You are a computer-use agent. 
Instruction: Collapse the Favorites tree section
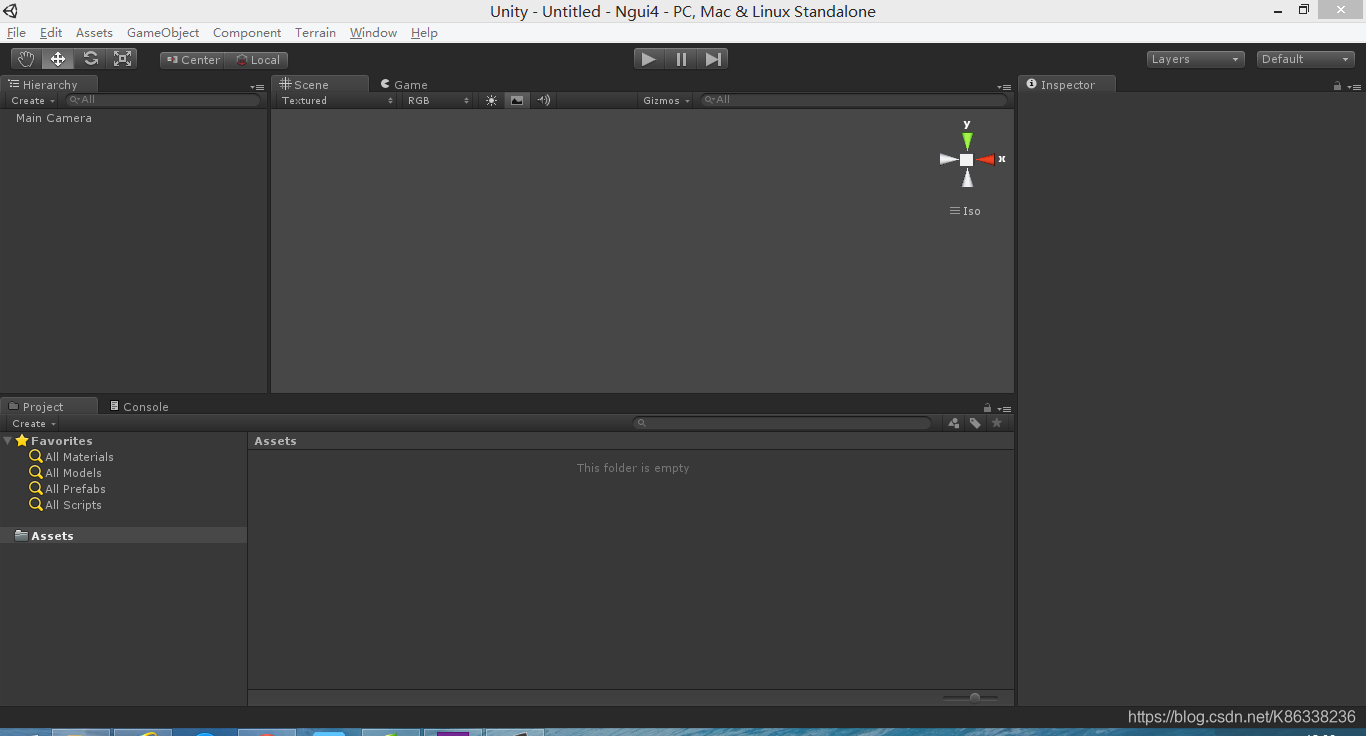(8, 441)
